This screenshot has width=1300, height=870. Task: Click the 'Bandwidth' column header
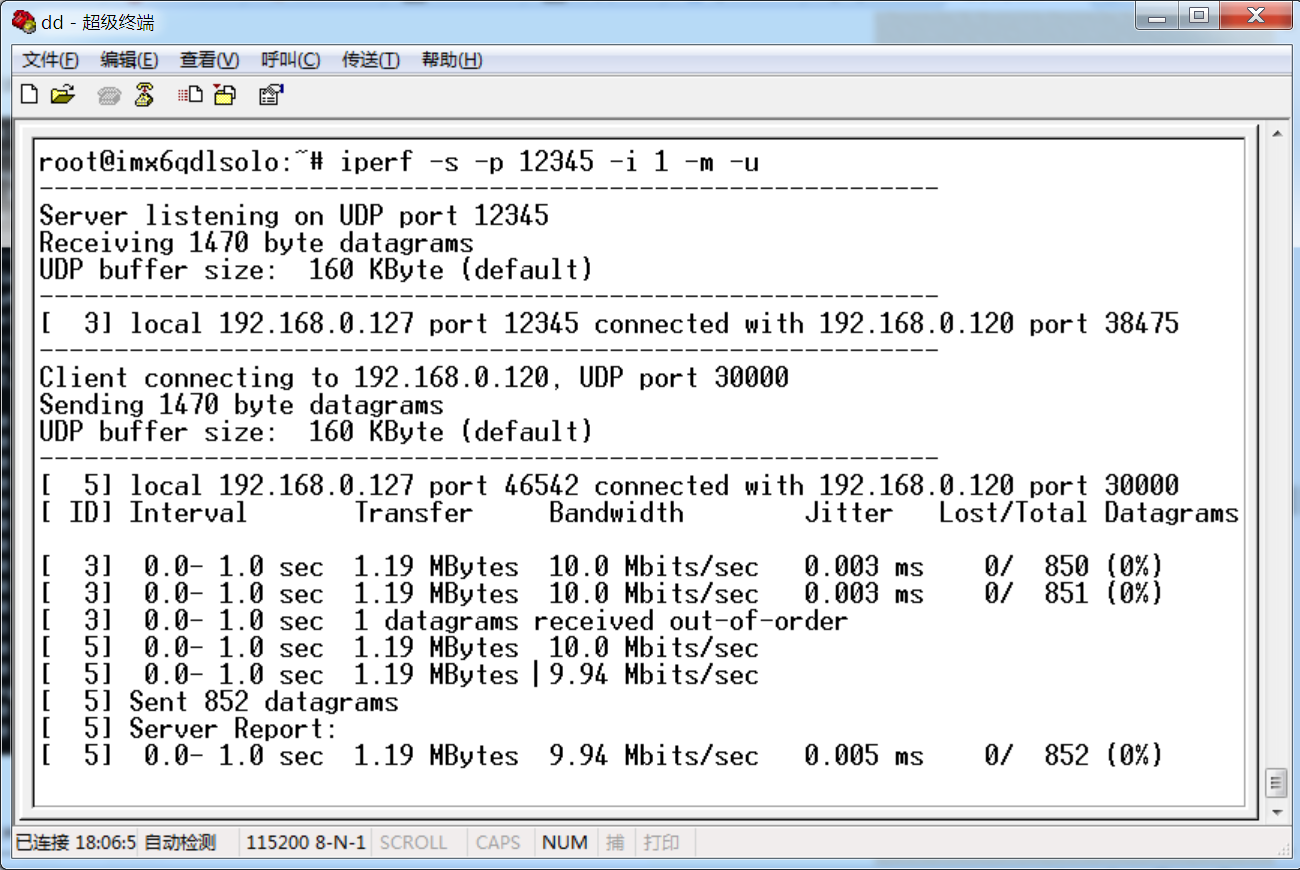pos(616,513)
